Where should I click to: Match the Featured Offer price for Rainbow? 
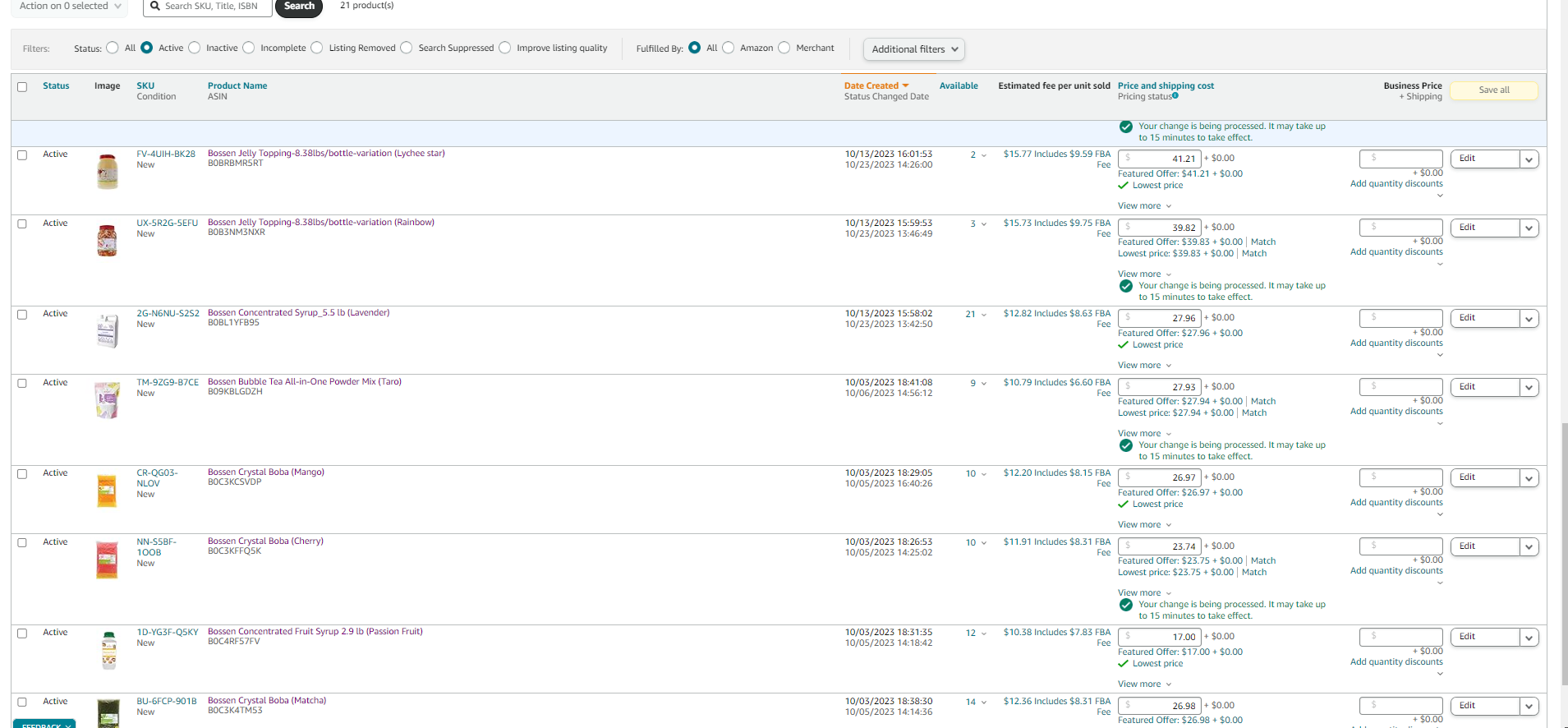pyautogui.click(x=1263, y=242)
